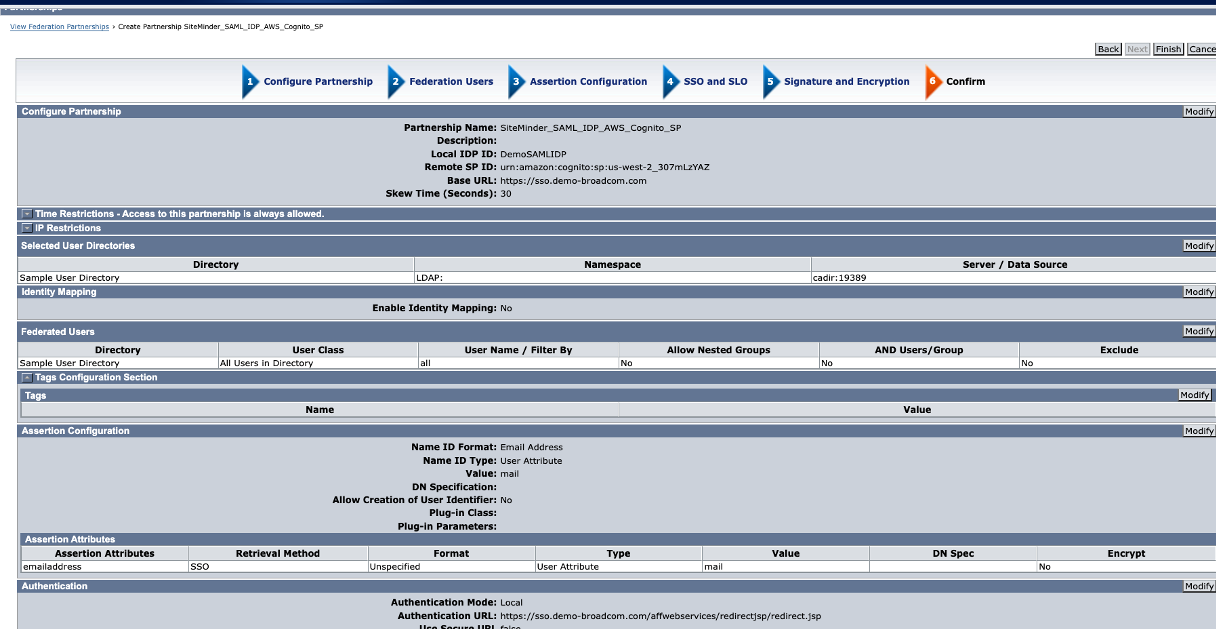Click the Name ID Format value Email Address
1216x629 pixels.
[x=531, y=447]
